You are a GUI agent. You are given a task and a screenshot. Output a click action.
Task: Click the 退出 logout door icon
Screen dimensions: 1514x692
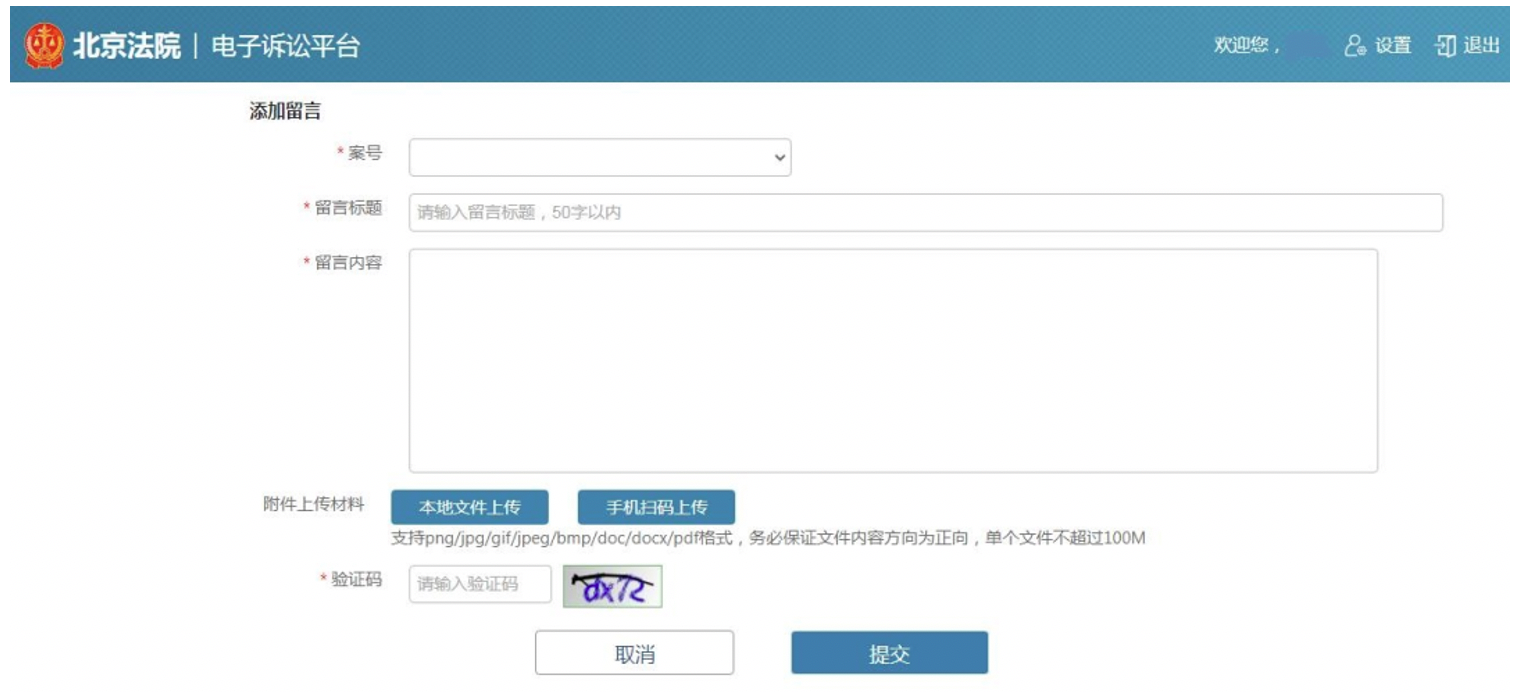click(1445, 46)
